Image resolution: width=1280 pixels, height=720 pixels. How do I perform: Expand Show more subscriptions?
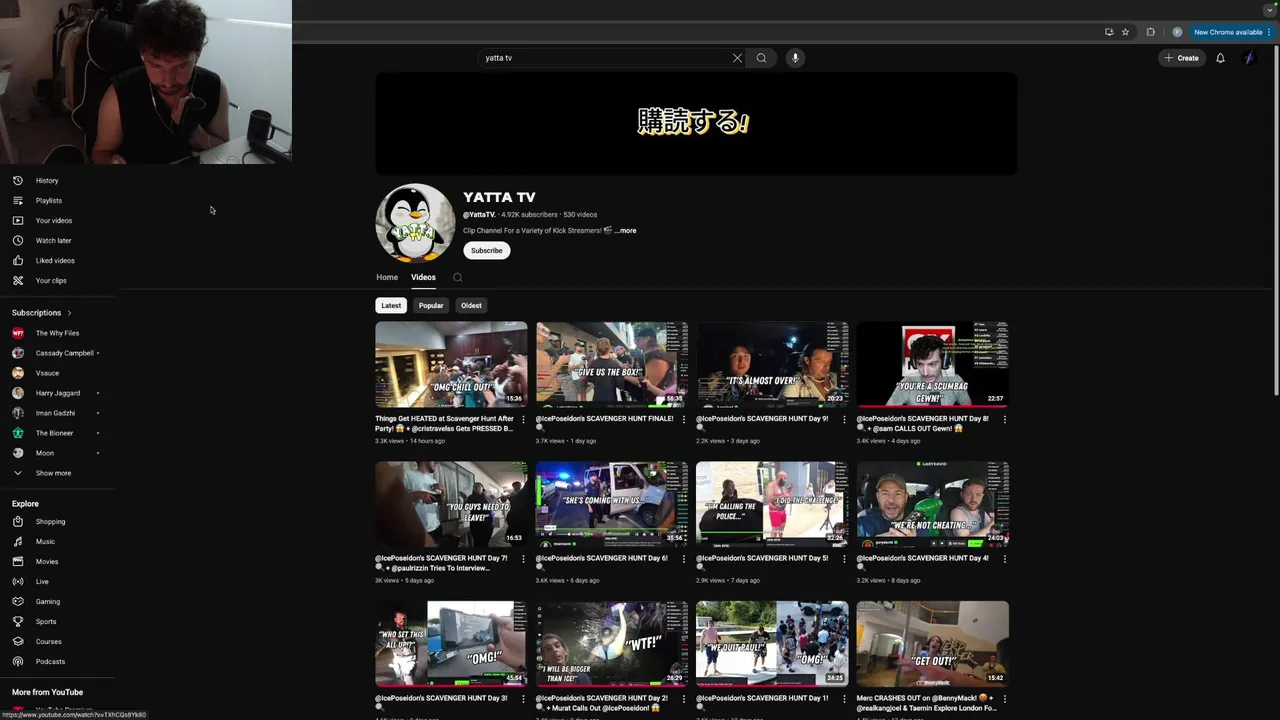53,473
